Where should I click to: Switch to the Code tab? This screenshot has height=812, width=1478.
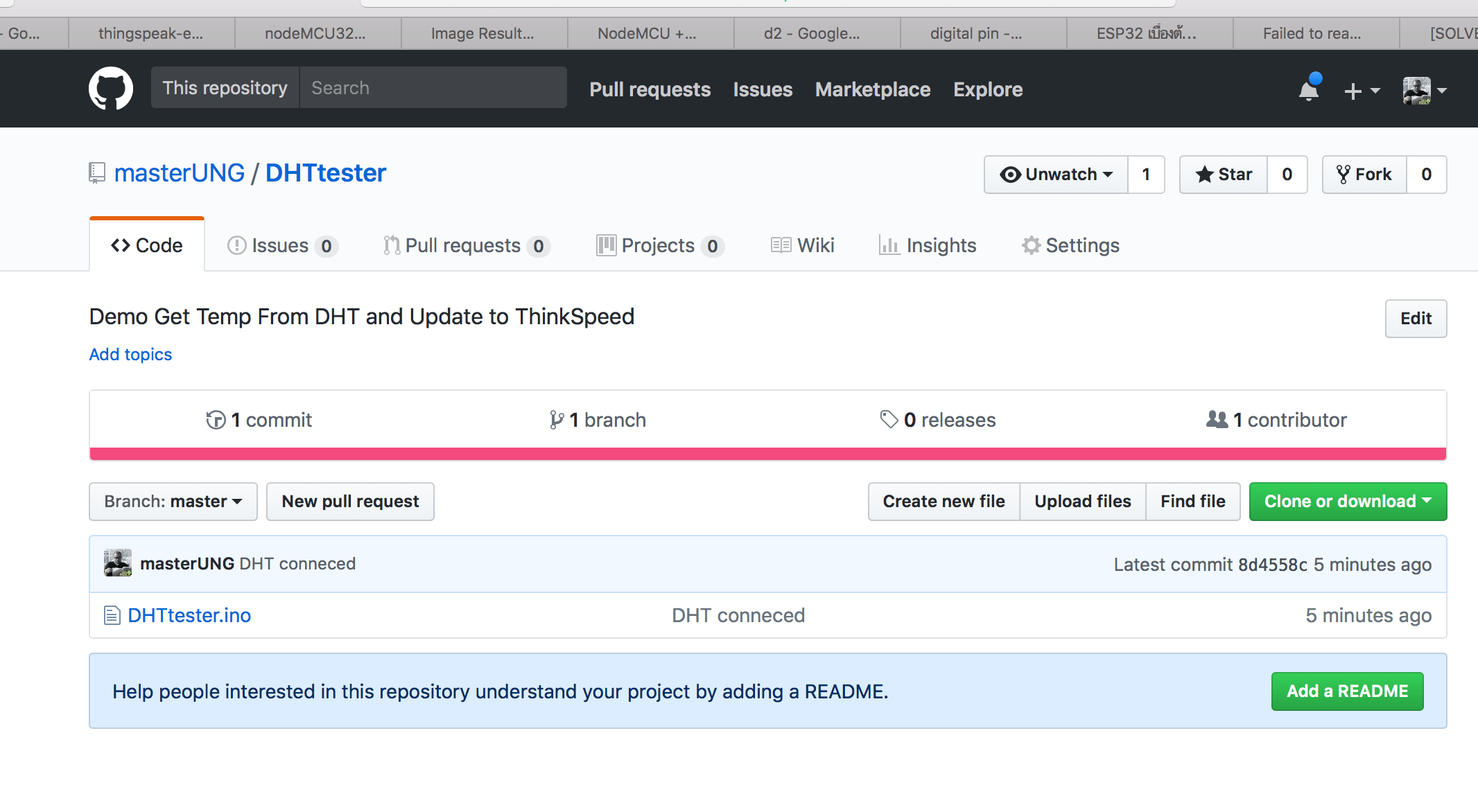(x=147, y=245)
